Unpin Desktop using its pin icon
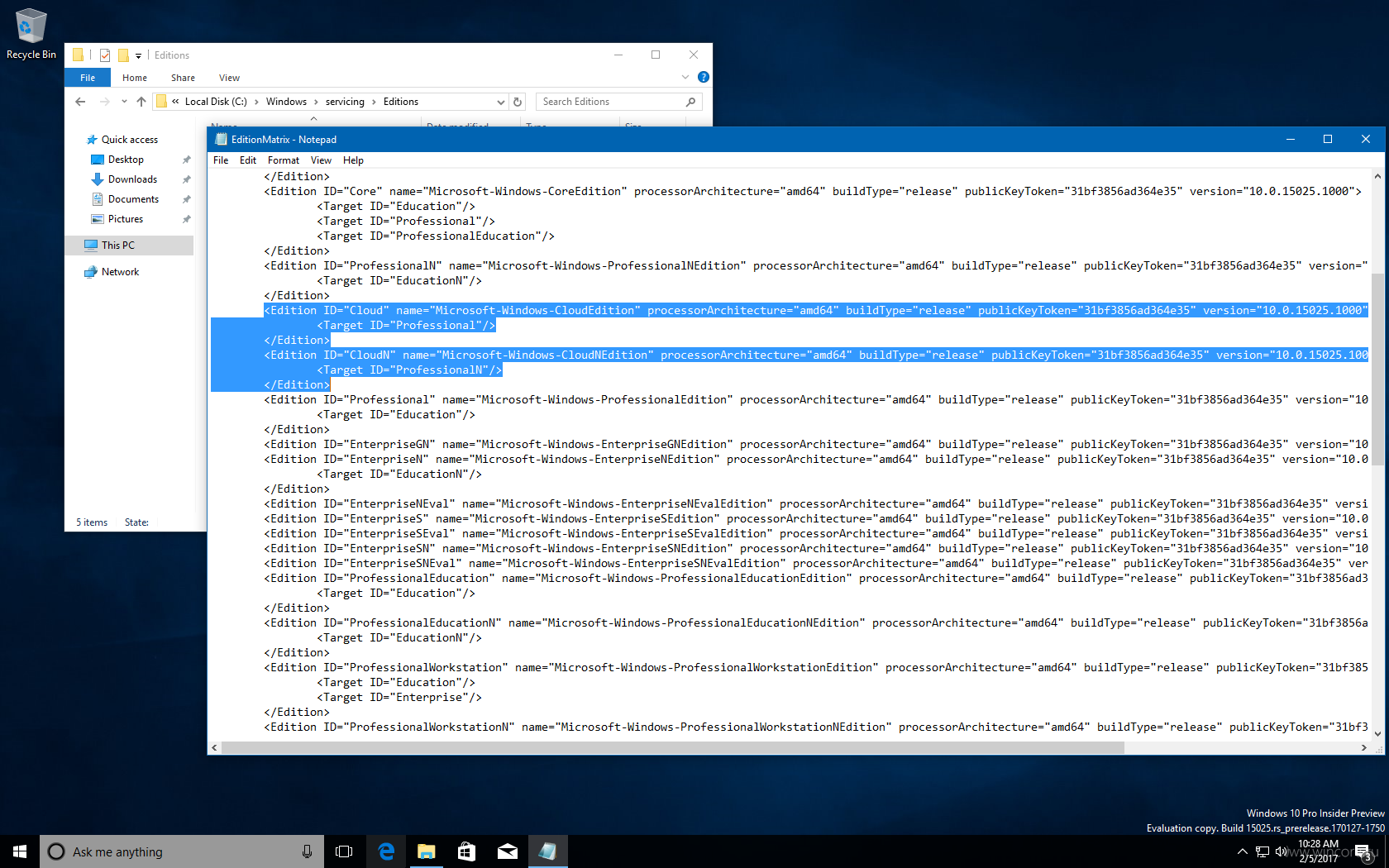This screenshot has width=1389, height=868. tap(186, 160)
